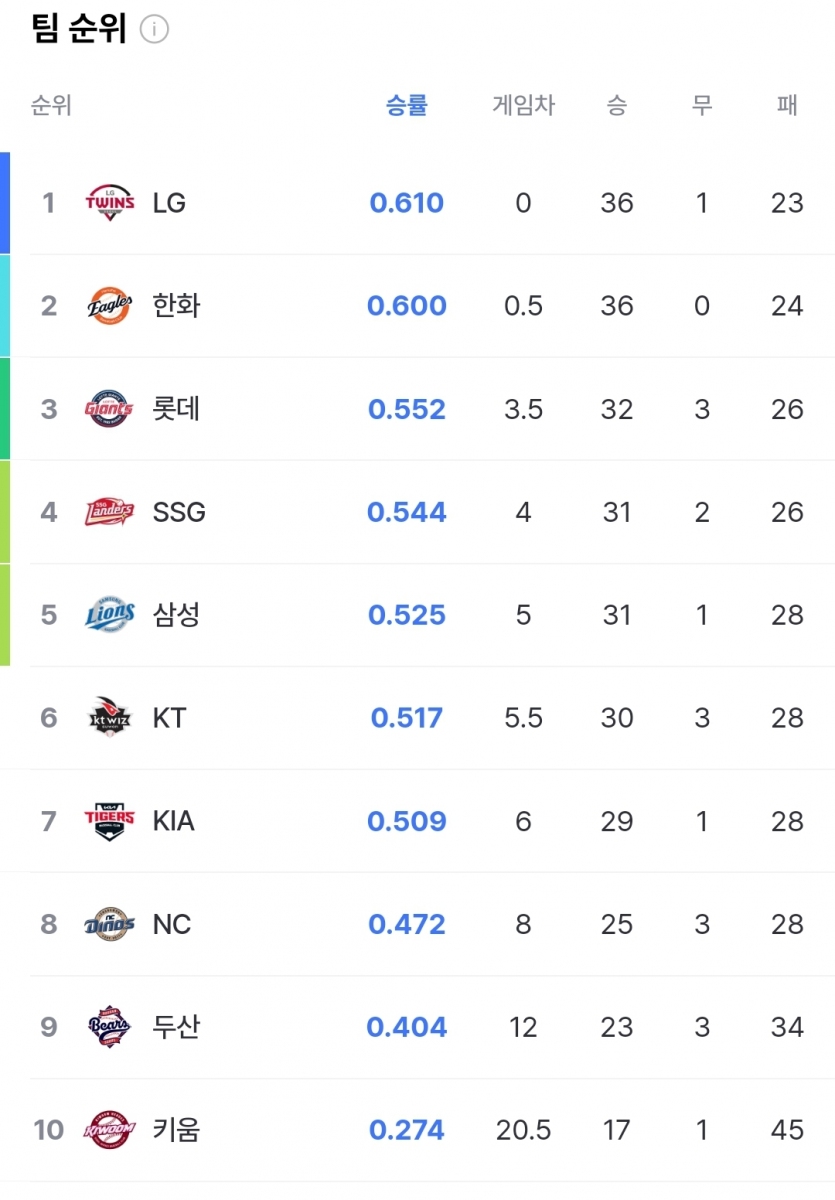Open the LG Twins team logo
This screenshot has height=1200, width=835.
point(109,203)
